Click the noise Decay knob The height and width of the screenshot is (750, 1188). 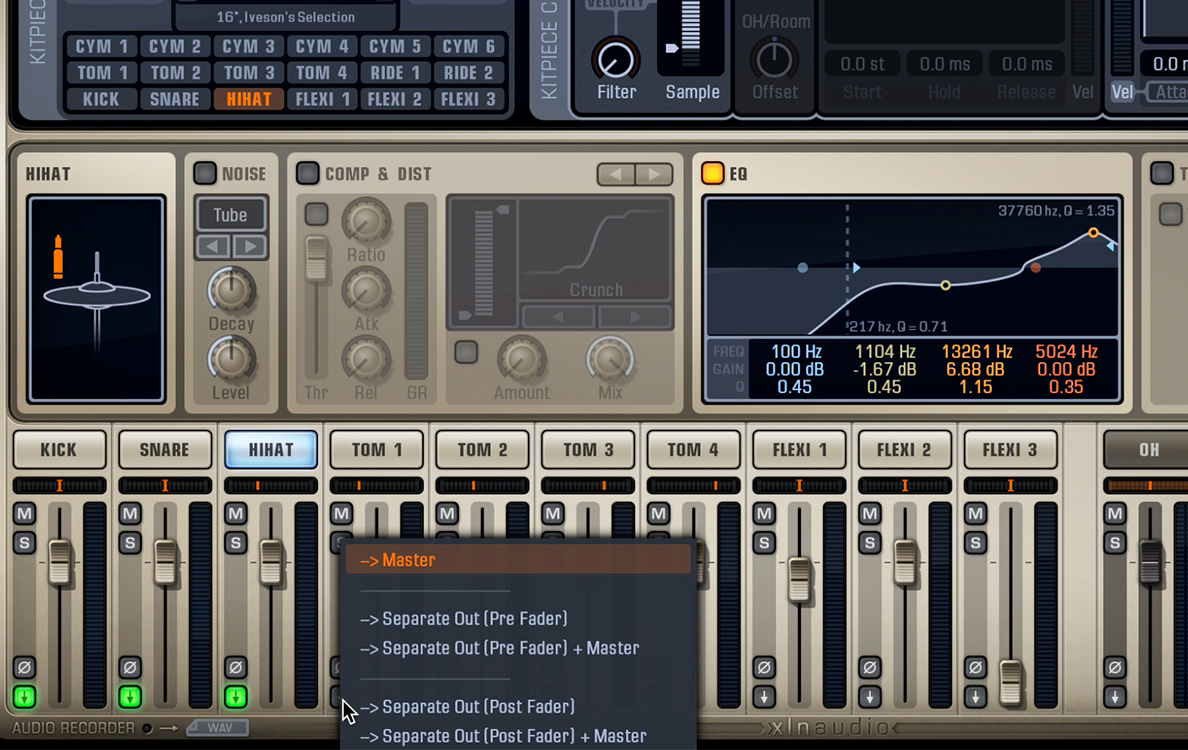point(231,291)
